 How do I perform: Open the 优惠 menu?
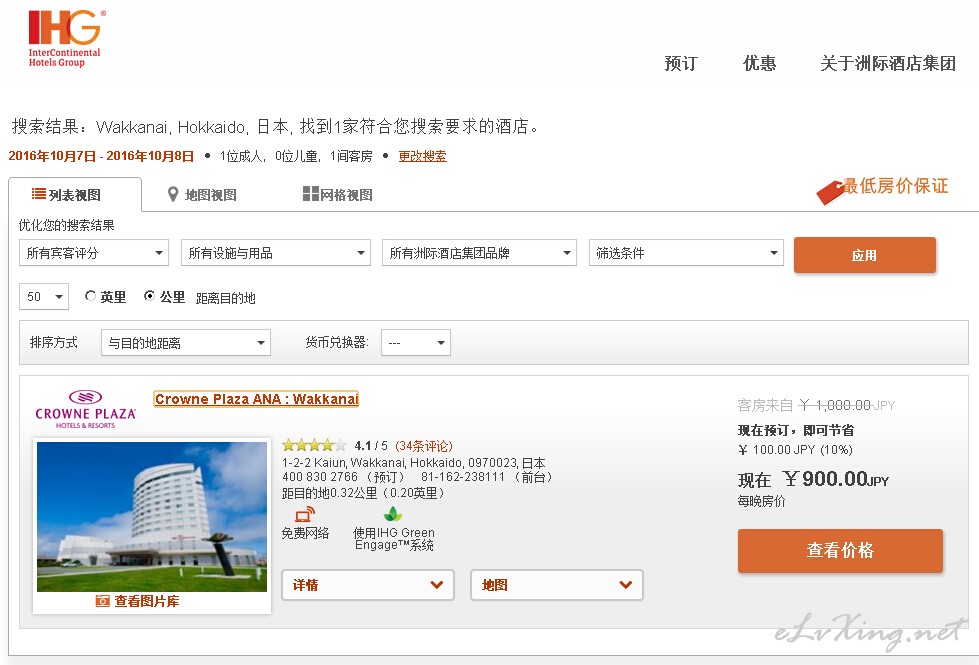tap(759, 63)
